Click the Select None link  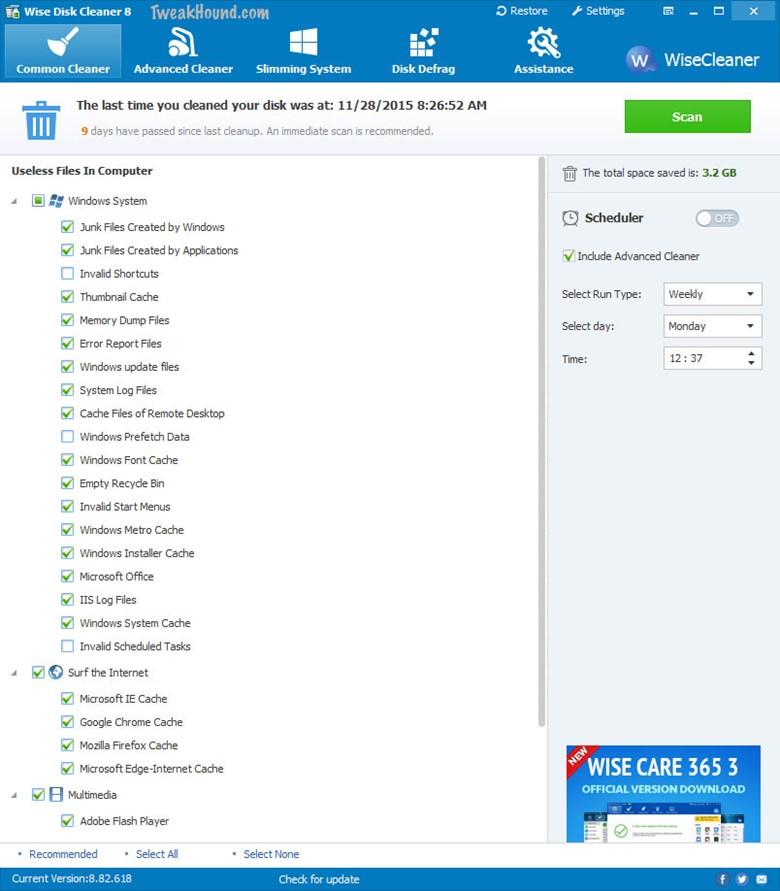coord(271,854)
